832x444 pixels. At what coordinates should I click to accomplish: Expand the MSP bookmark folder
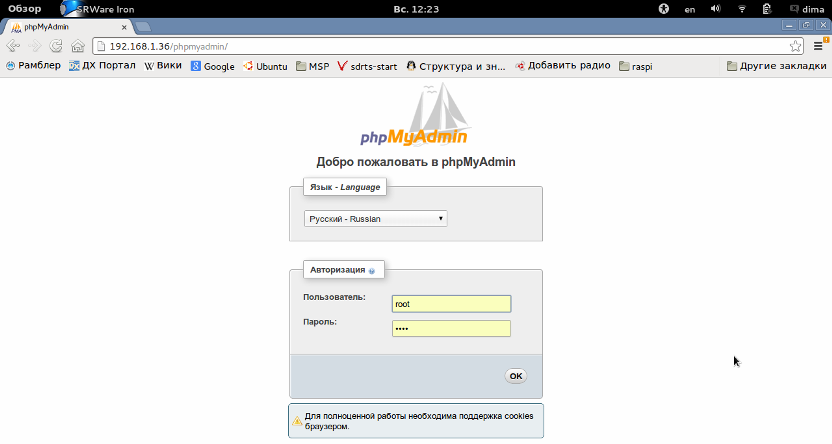point(313,66)
